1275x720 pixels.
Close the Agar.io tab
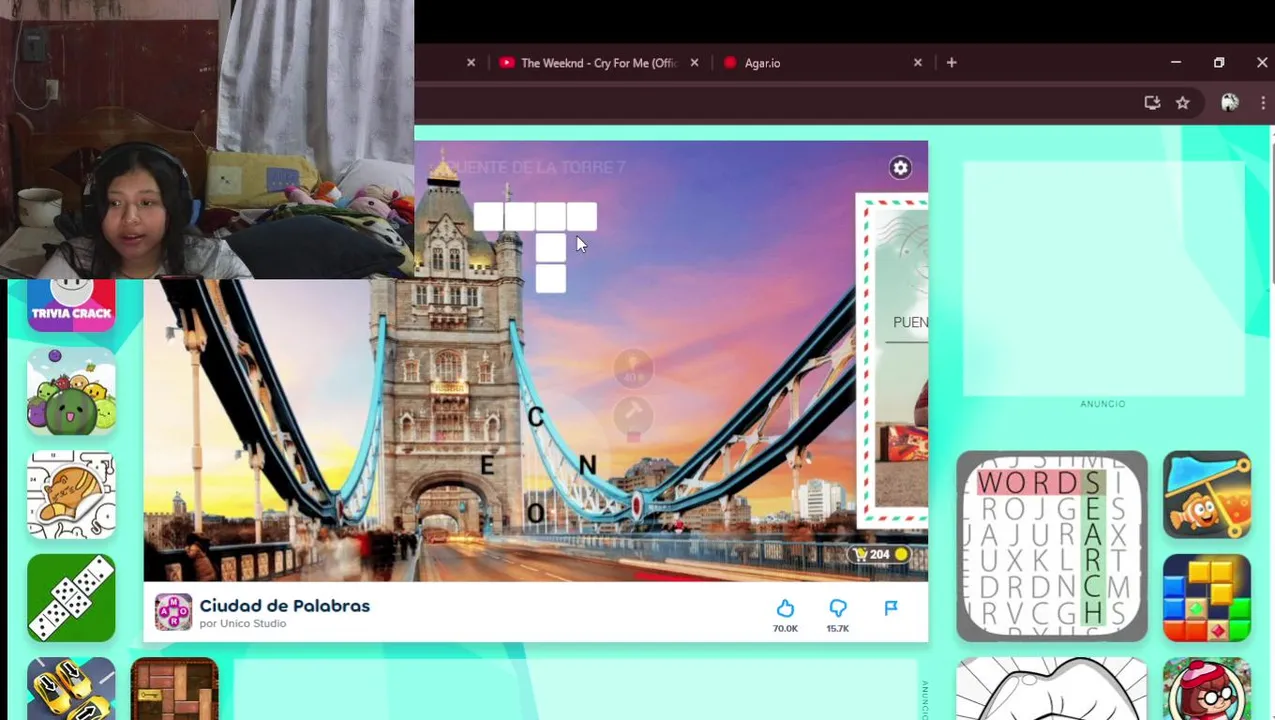click(x=918, y=63)
